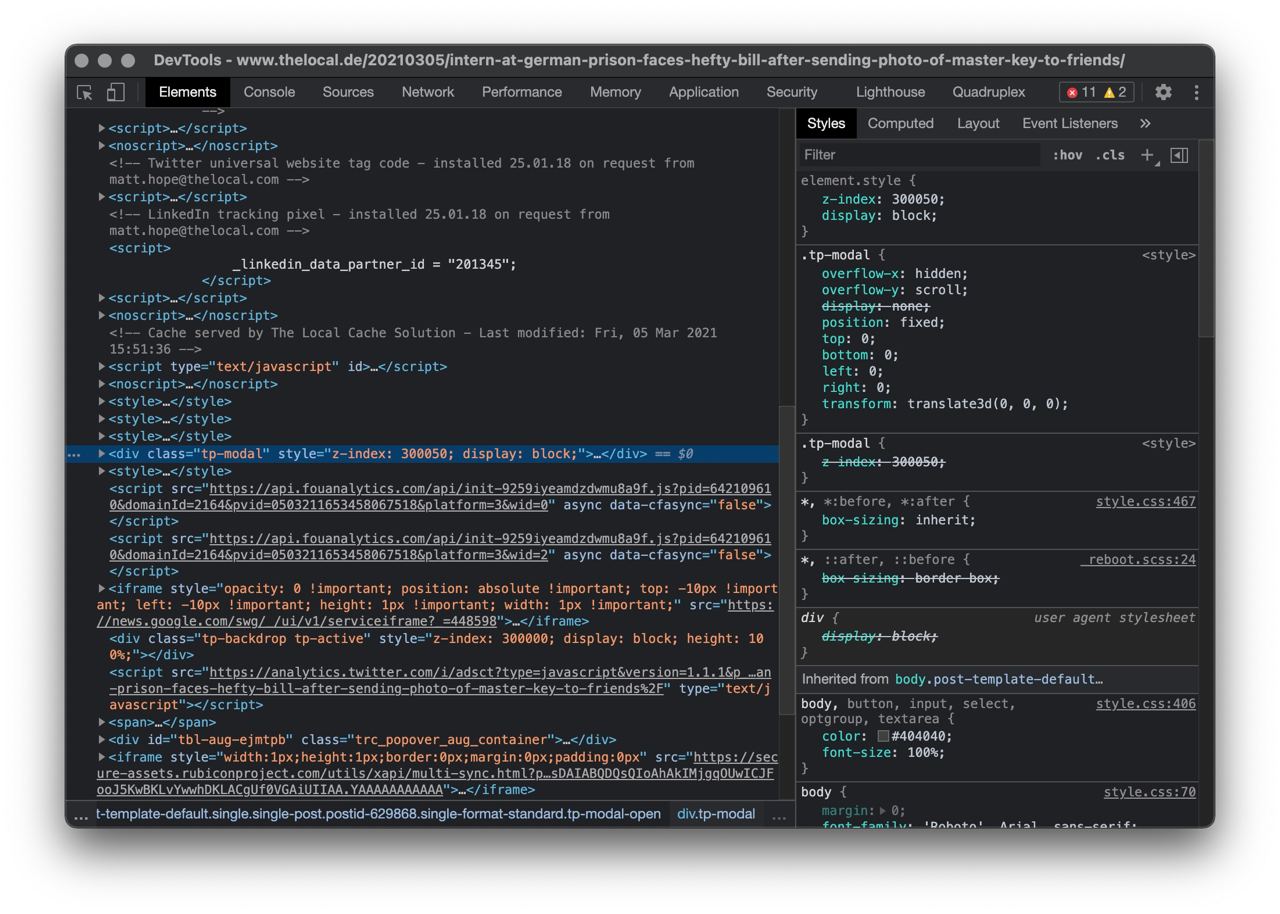Viewport: 1280px width, 914px height.
Task: Select the Styles pane tab
Action: tap(826, 123)
